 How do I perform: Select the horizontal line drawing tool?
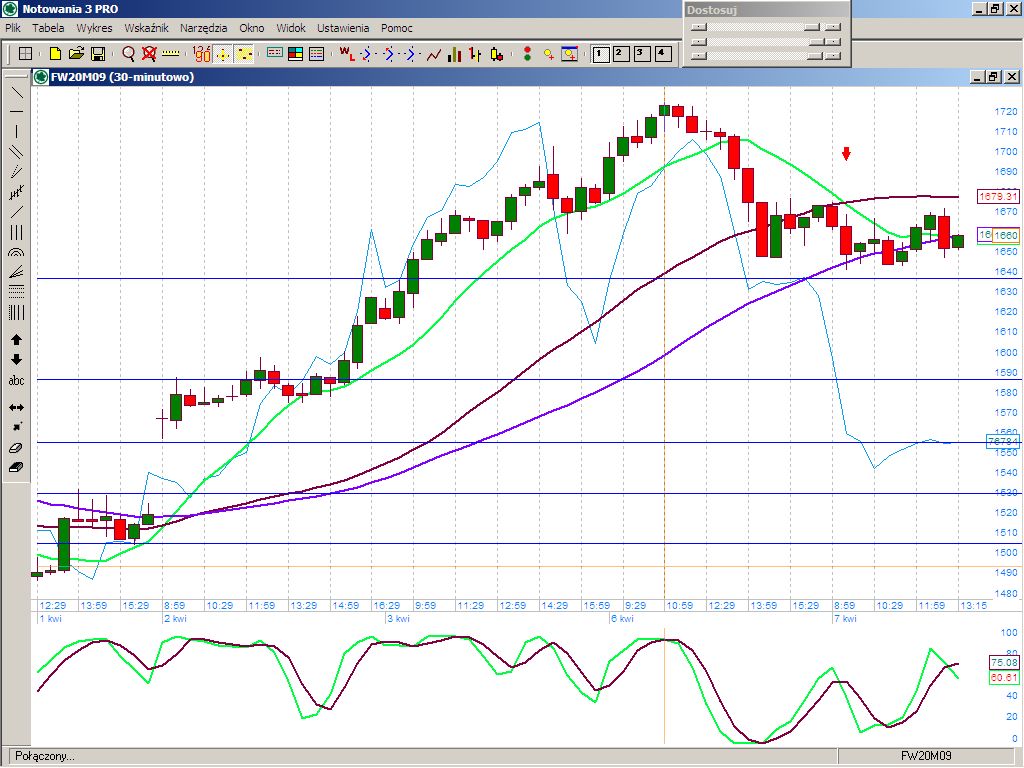pos(16,111)
